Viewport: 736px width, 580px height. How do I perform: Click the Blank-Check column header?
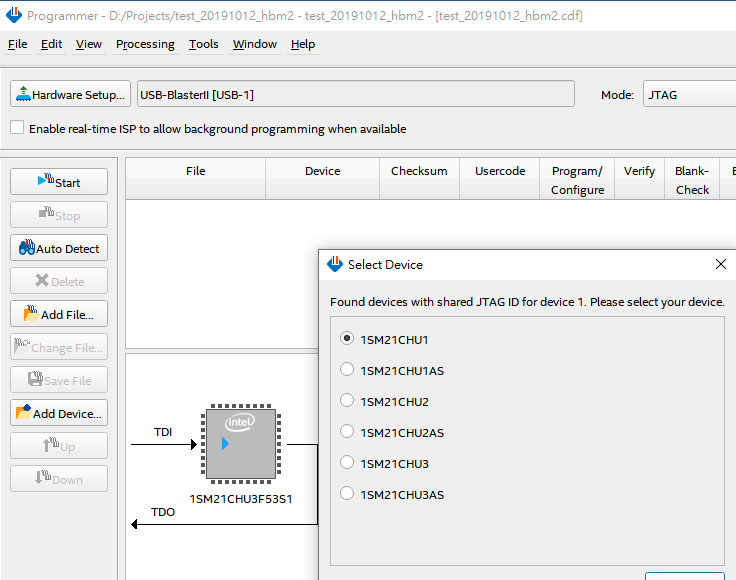tap(692, 179)
